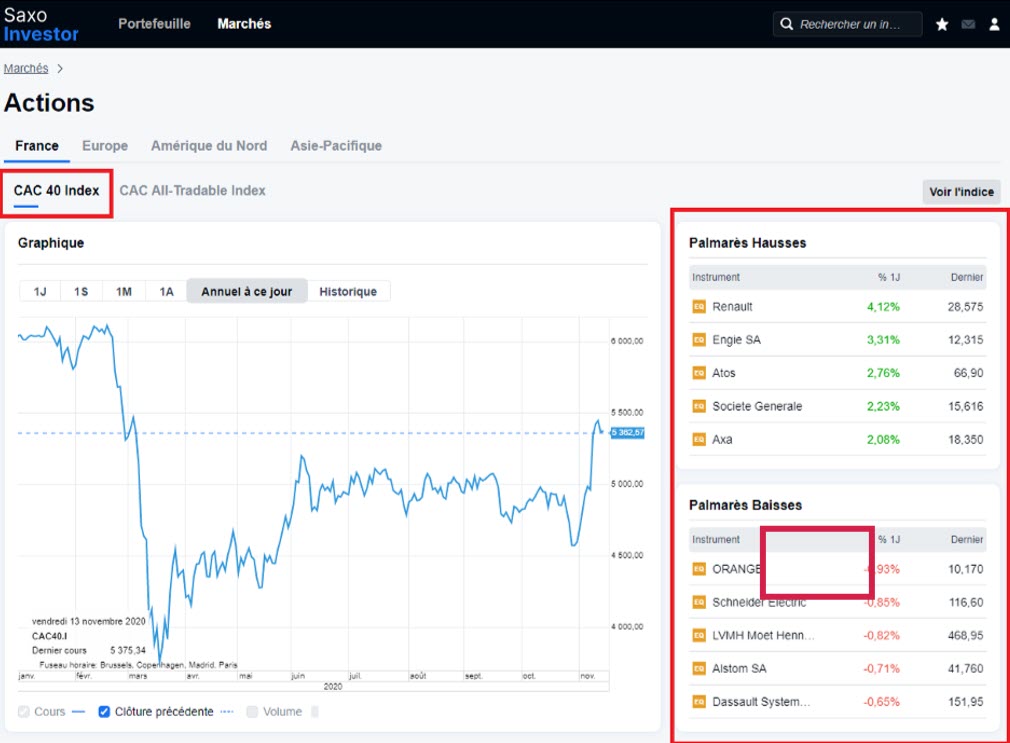The width and height of the screenshot is (1010, 743).
Task: Open the Atos stock row
Action: click(837, 373)
